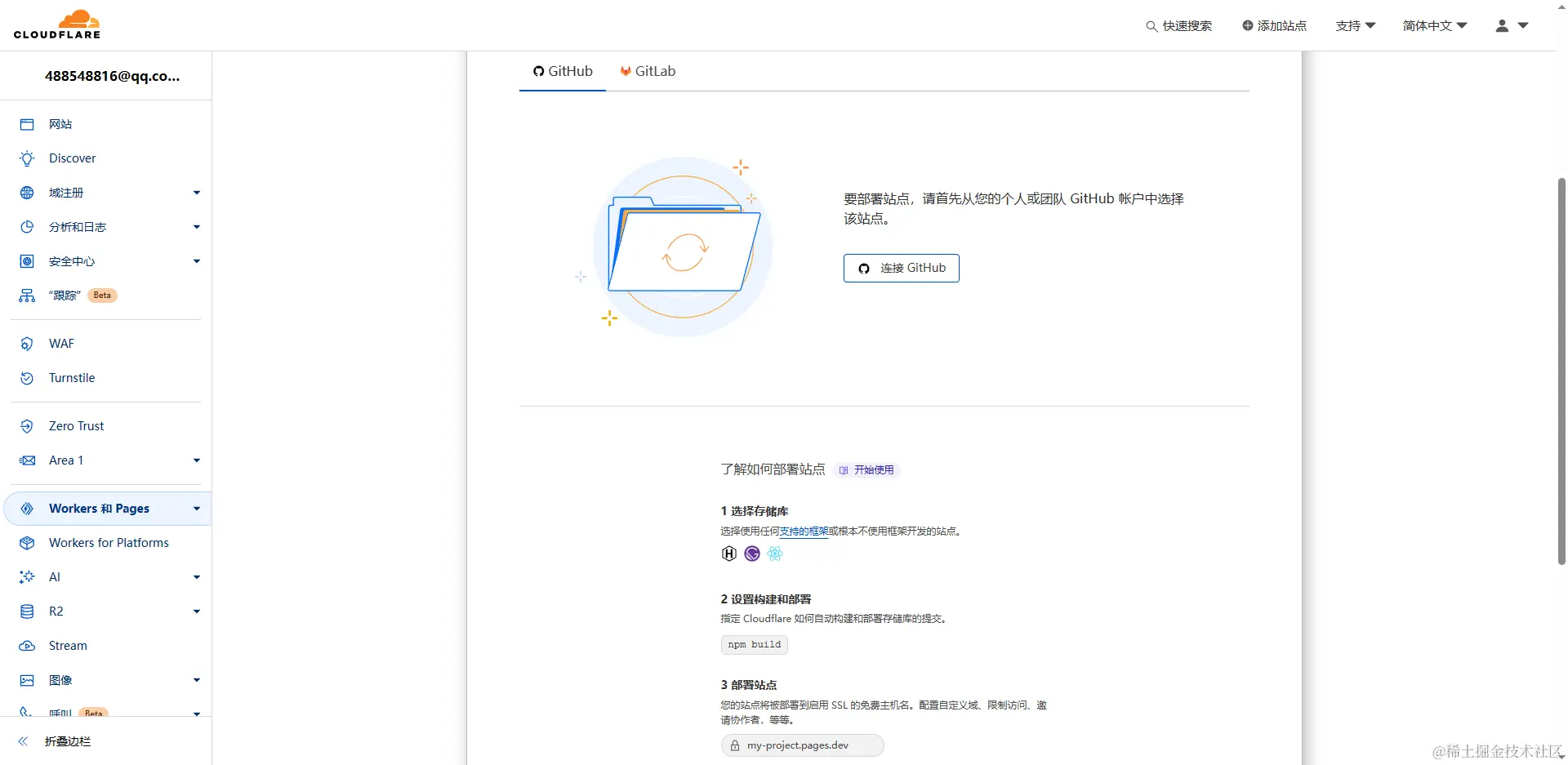Click the Discover lightbulb icon

[x=27, y=158]
